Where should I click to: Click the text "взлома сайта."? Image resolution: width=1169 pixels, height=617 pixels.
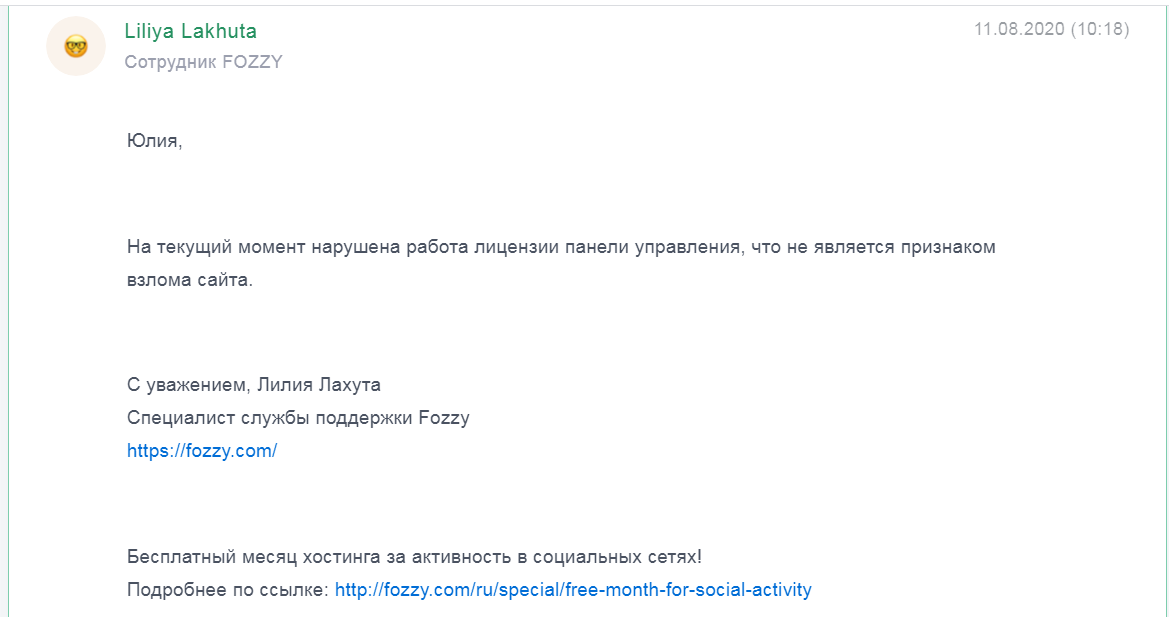(x=190, y=280)
